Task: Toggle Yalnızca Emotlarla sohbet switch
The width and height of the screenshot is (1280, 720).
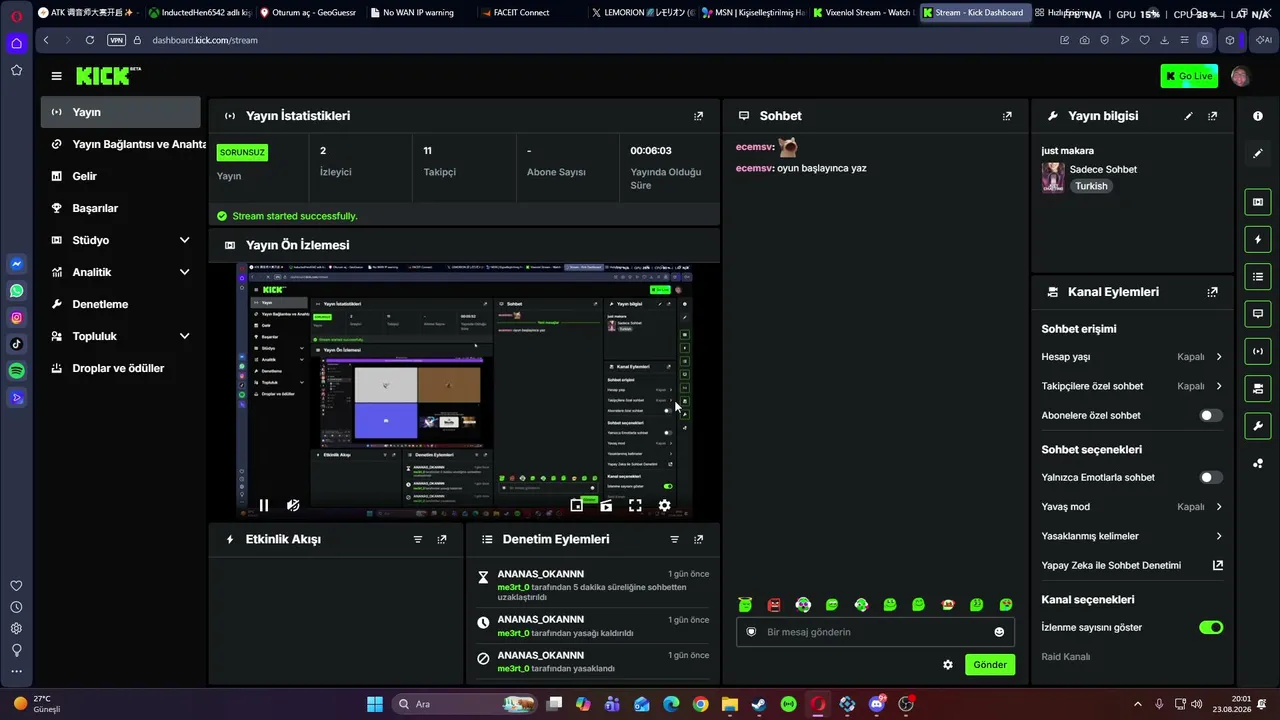Action: (1211, 478)
